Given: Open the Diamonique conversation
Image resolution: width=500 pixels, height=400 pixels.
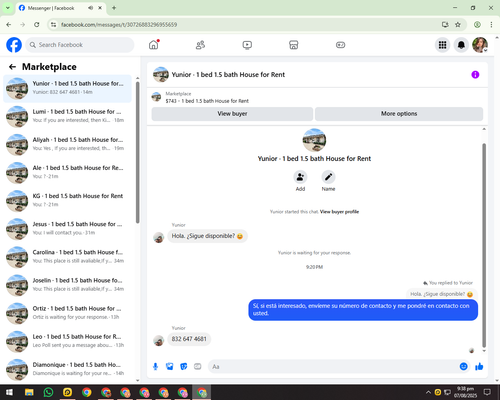Looking at the screenshot, I should [67, 370].
